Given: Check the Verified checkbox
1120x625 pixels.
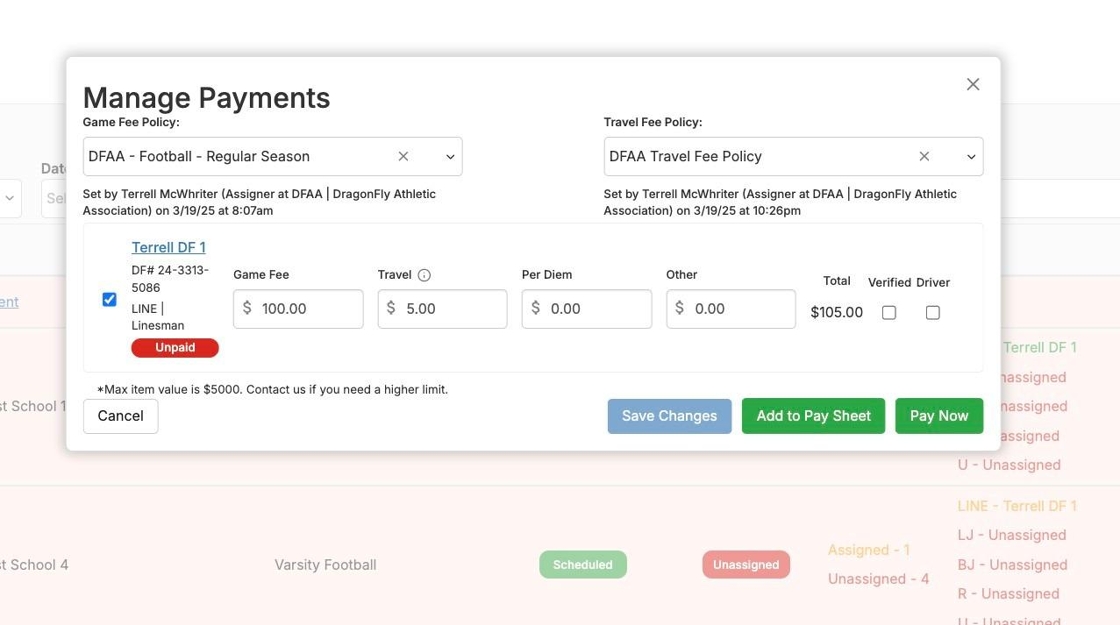Looking at the screenshot, I should click(x=888, y=313).
